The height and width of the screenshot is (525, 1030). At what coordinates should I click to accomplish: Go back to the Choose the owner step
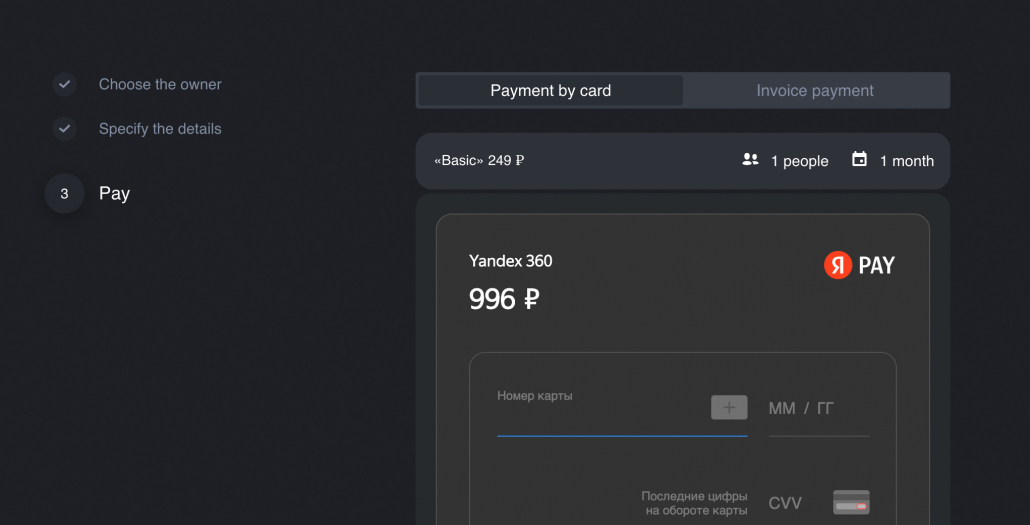pos(160,84)
